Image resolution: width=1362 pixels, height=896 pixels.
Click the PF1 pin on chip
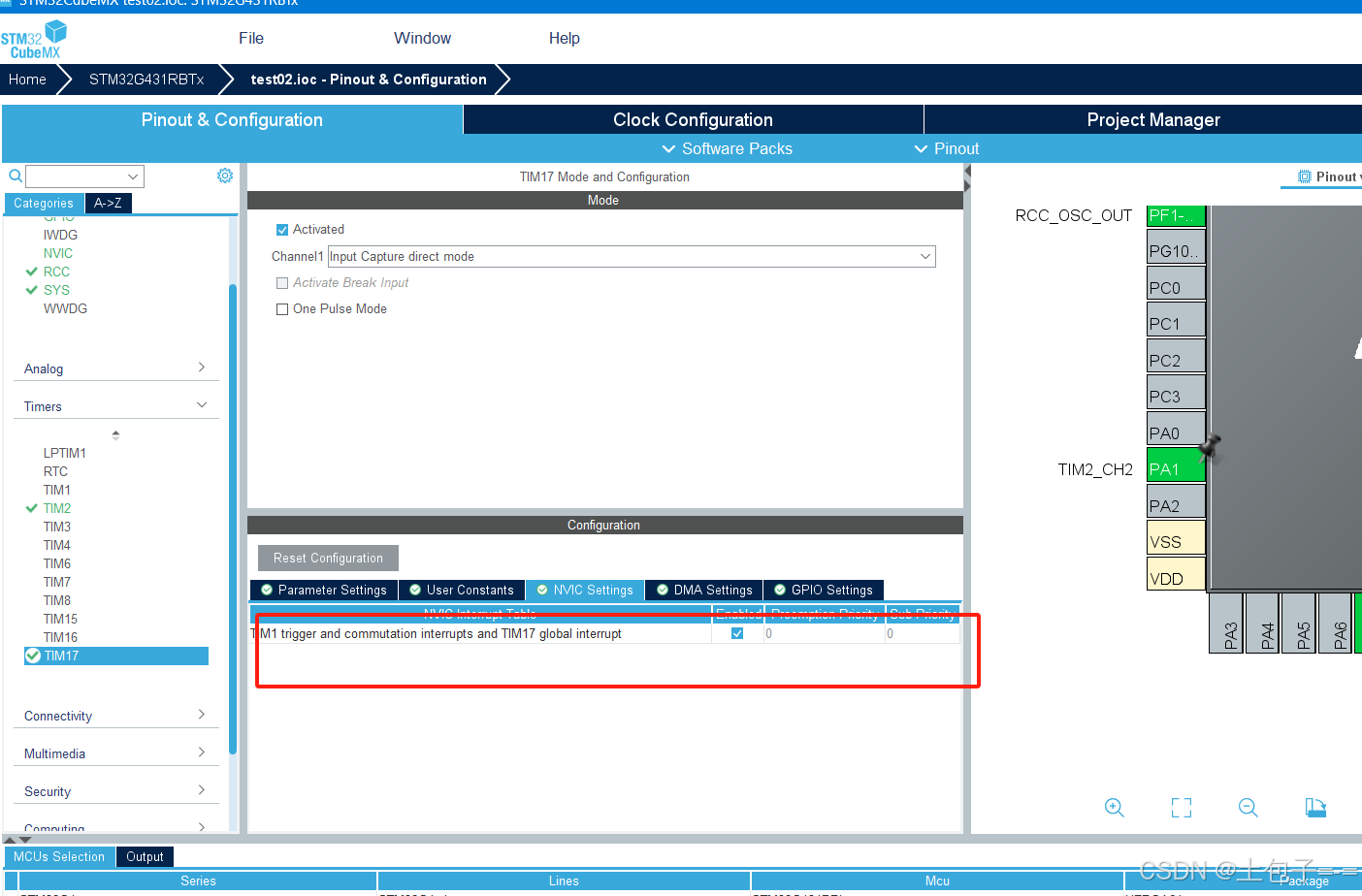coord(1176,215)
